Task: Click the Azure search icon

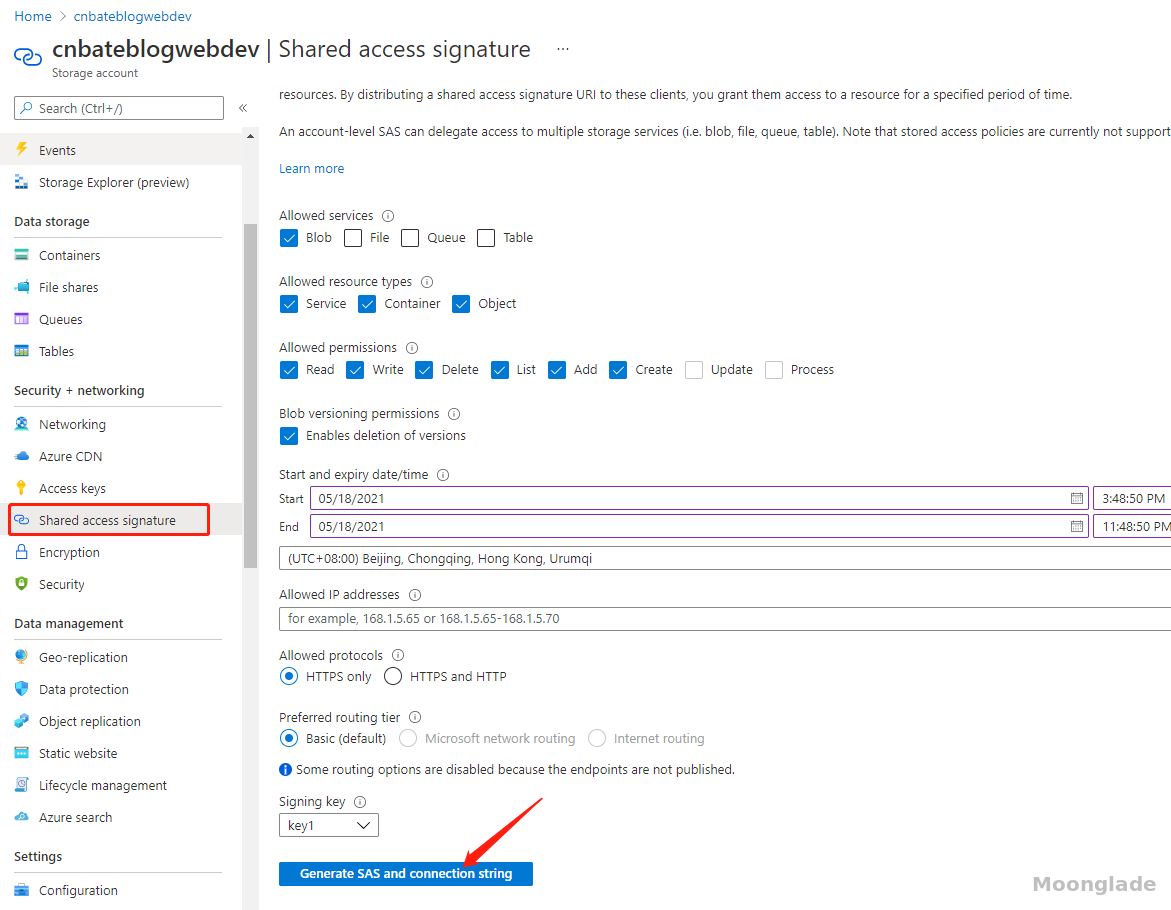Action: pyautogui.click(x=22, y=817)
